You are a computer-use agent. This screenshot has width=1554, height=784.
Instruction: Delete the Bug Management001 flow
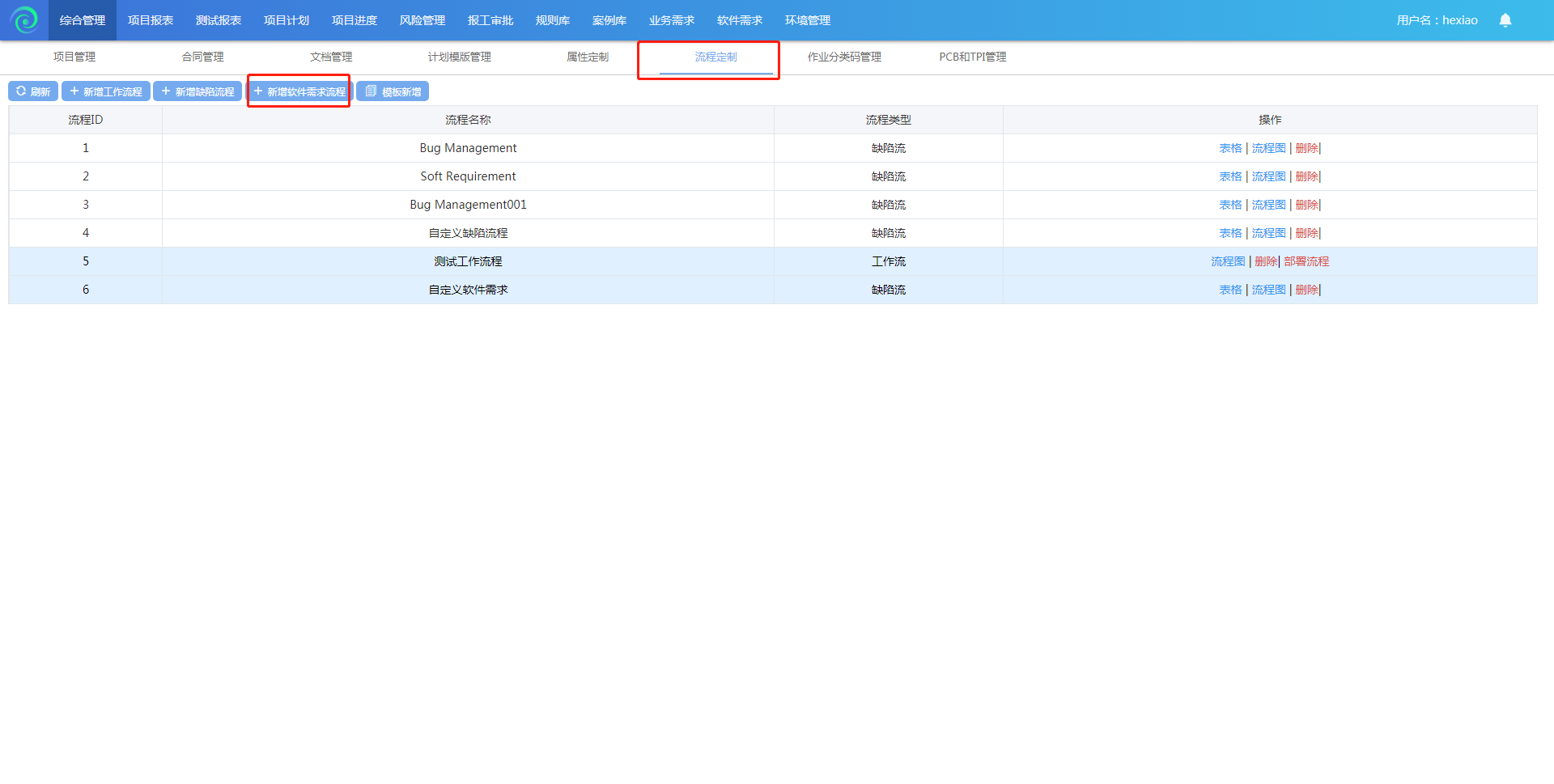1306,205
